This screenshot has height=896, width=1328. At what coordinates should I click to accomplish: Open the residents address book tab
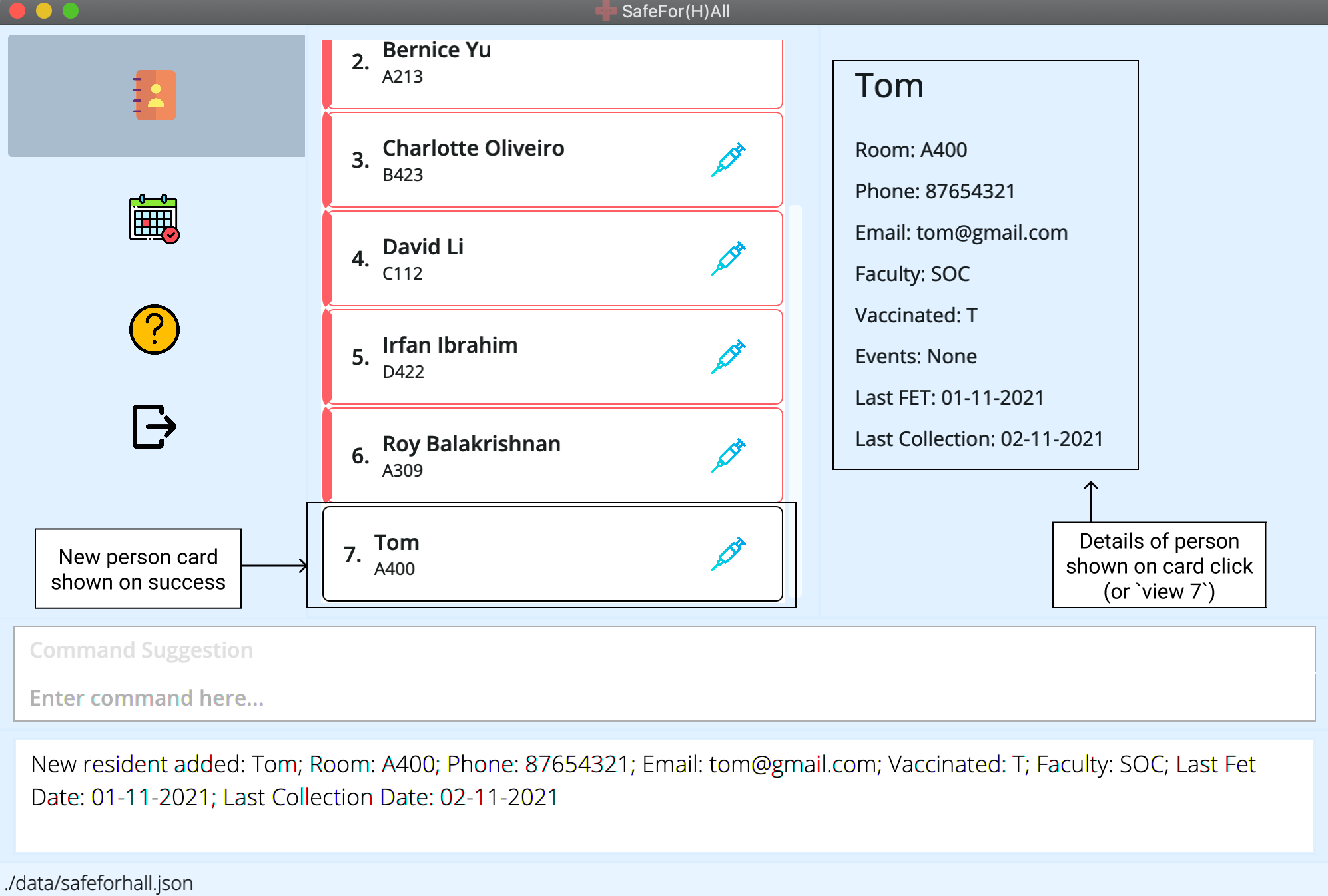(156, 95)
